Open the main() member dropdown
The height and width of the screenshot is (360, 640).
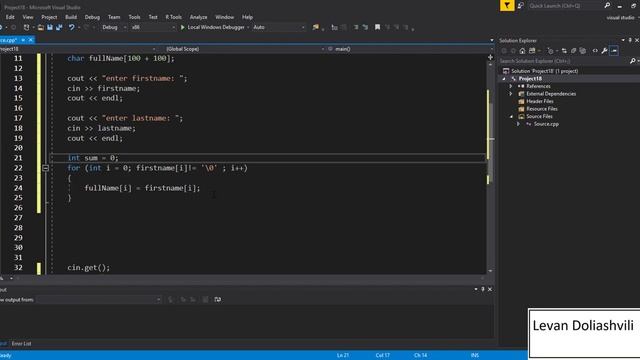[x=410, y=49]
